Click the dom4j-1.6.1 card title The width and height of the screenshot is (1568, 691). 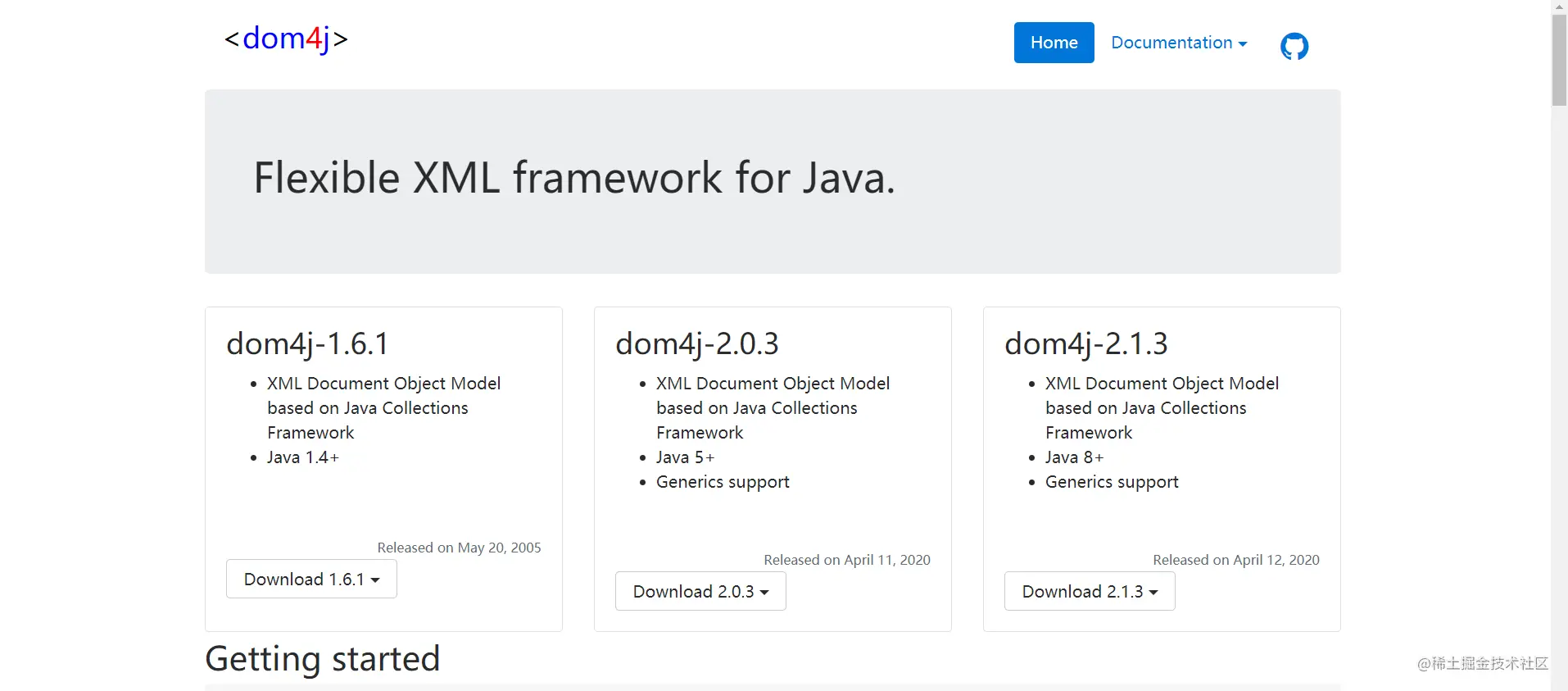tap(307, 343)
